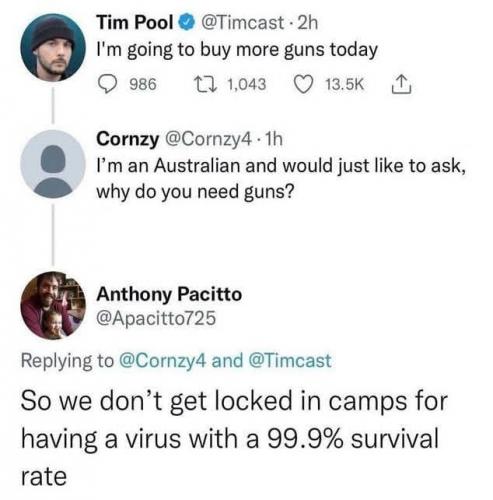Open Tim Pool's profile picture
Viewport: 493px width, 500px height.
point(53,47)
